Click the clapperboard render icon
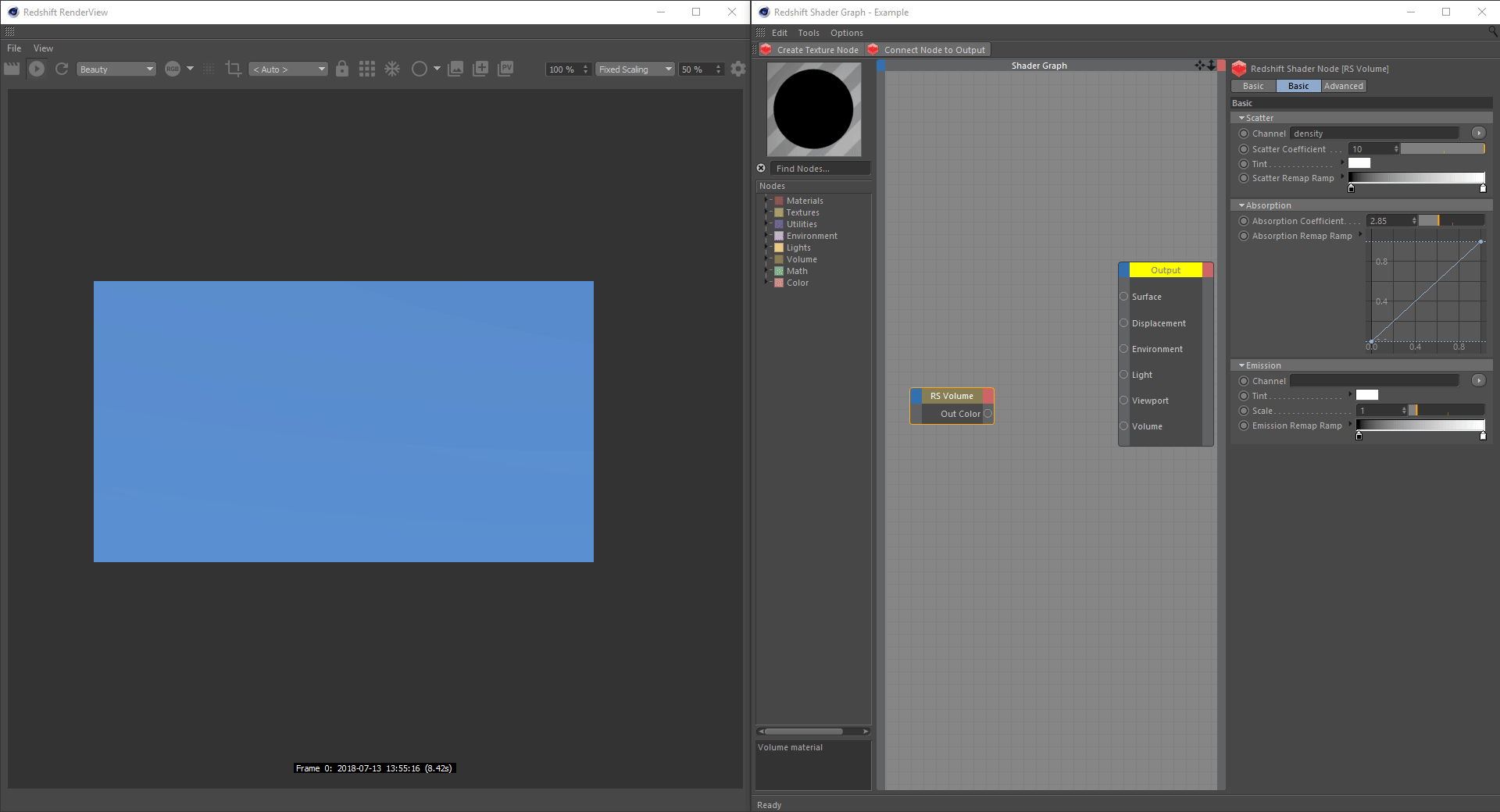 [x=12, y=69]
